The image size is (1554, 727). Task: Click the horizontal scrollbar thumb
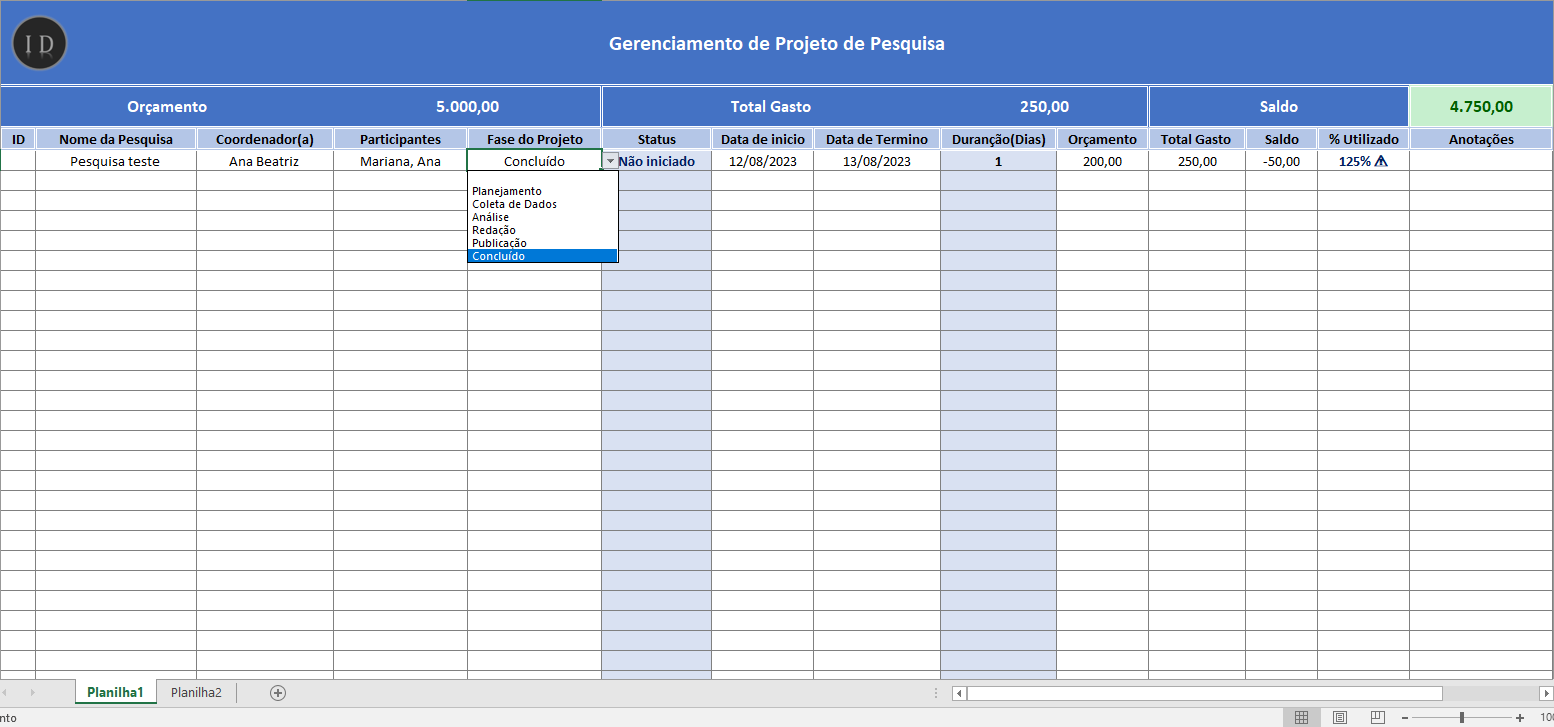coord(1205,693)
